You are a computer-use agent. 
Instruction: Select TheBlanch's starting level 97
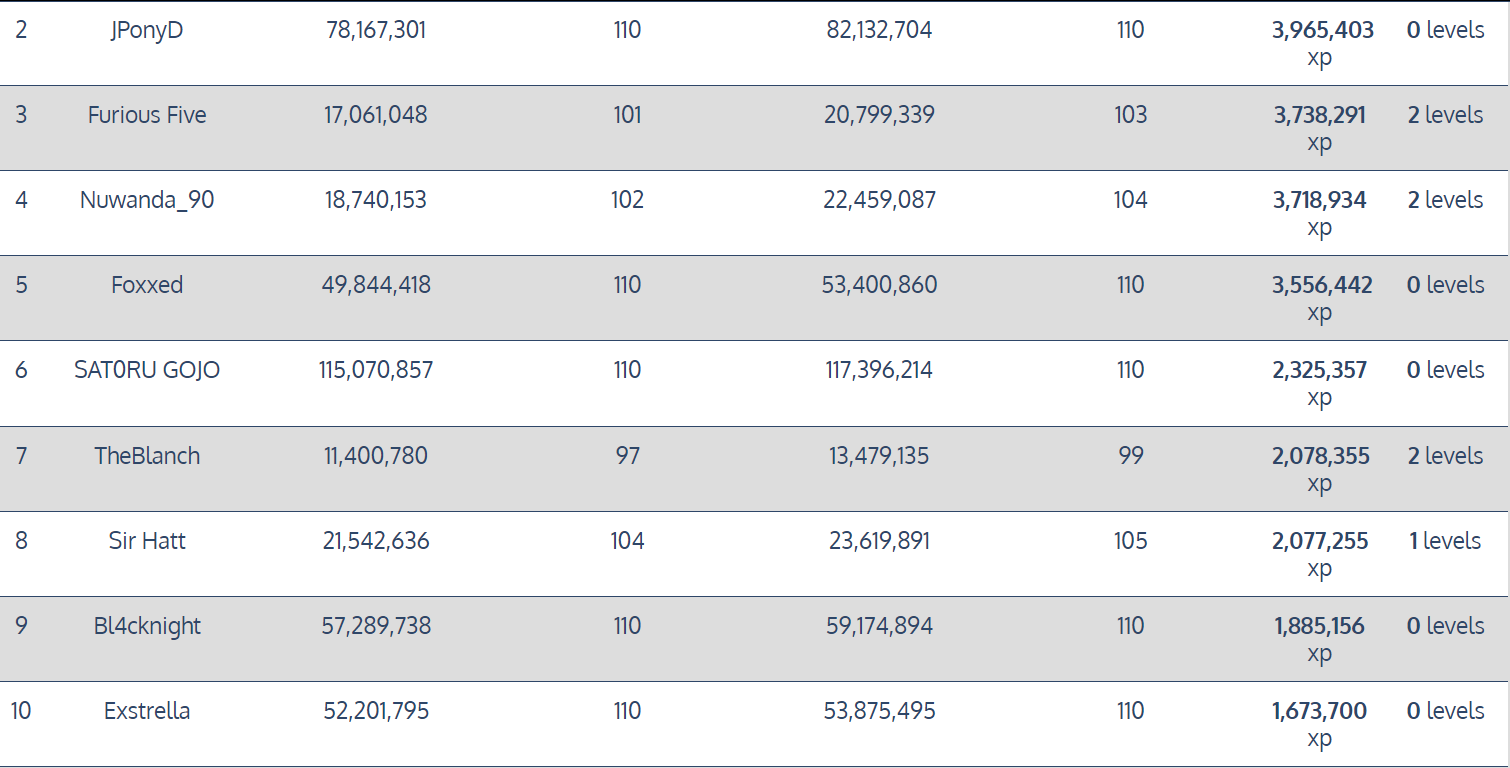pyautogui.click(x=627, y=456)
